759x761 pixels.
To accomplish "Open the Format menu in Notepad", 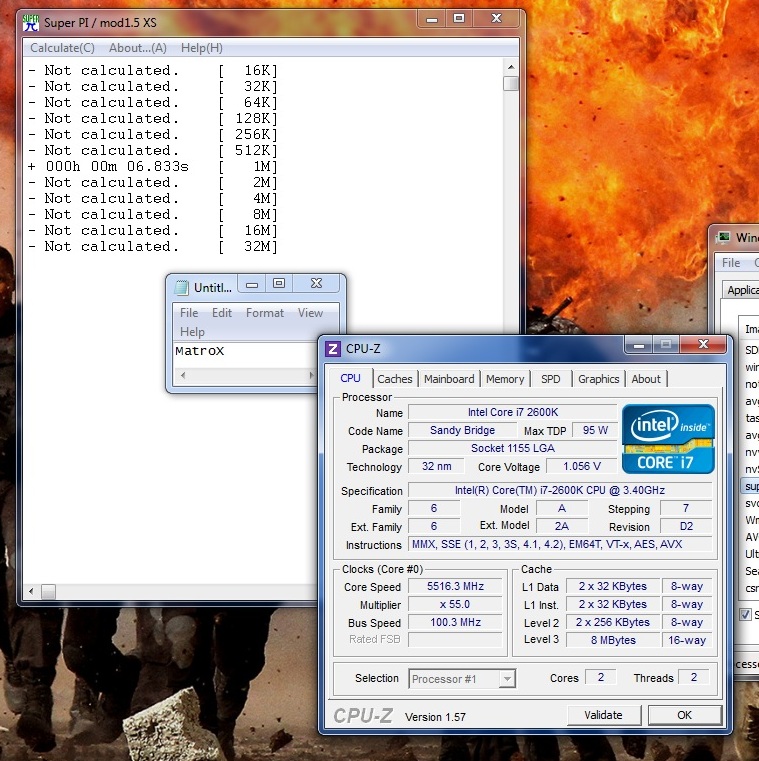I will point(265,313).
